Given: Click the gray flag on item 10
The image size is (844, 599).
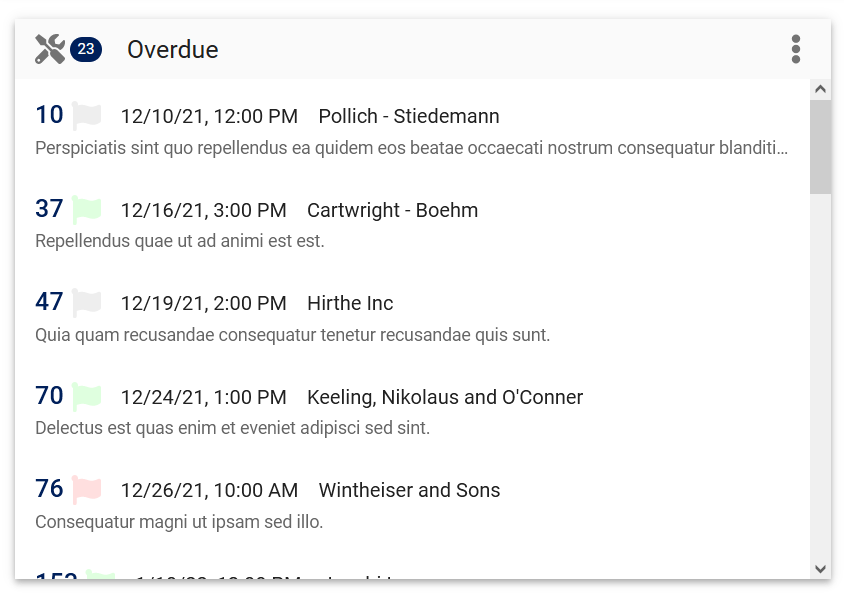Looking at the screenshot, I should click(x=87, y=116).
